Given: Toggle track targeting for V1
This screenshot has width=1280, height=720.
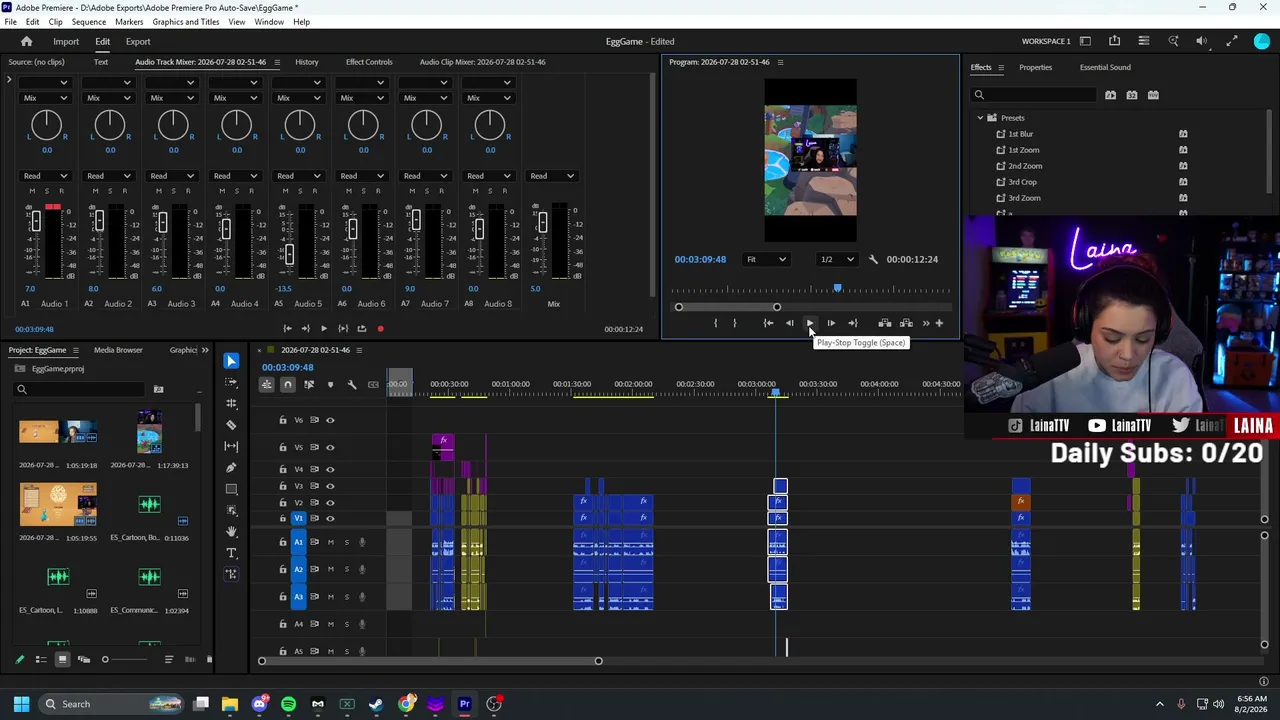Looking at the screenshot, I should pos(298,518).
